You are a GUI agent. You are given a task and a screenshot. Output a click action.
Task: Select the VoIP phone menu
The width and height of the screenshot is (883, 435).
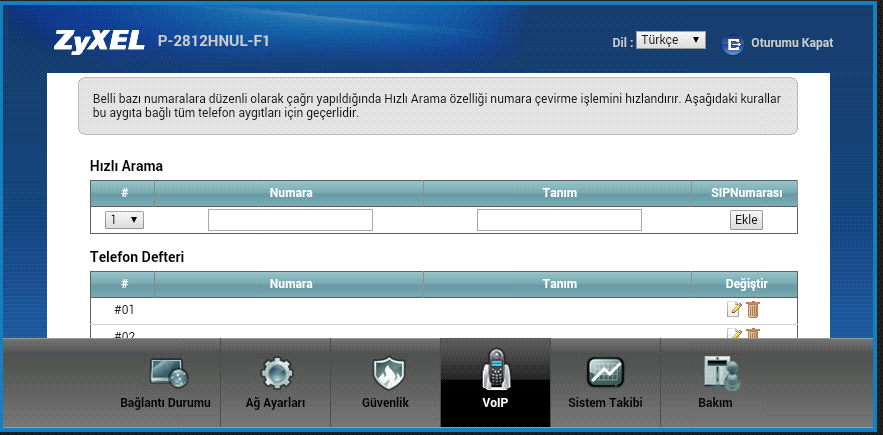[495, 383]
